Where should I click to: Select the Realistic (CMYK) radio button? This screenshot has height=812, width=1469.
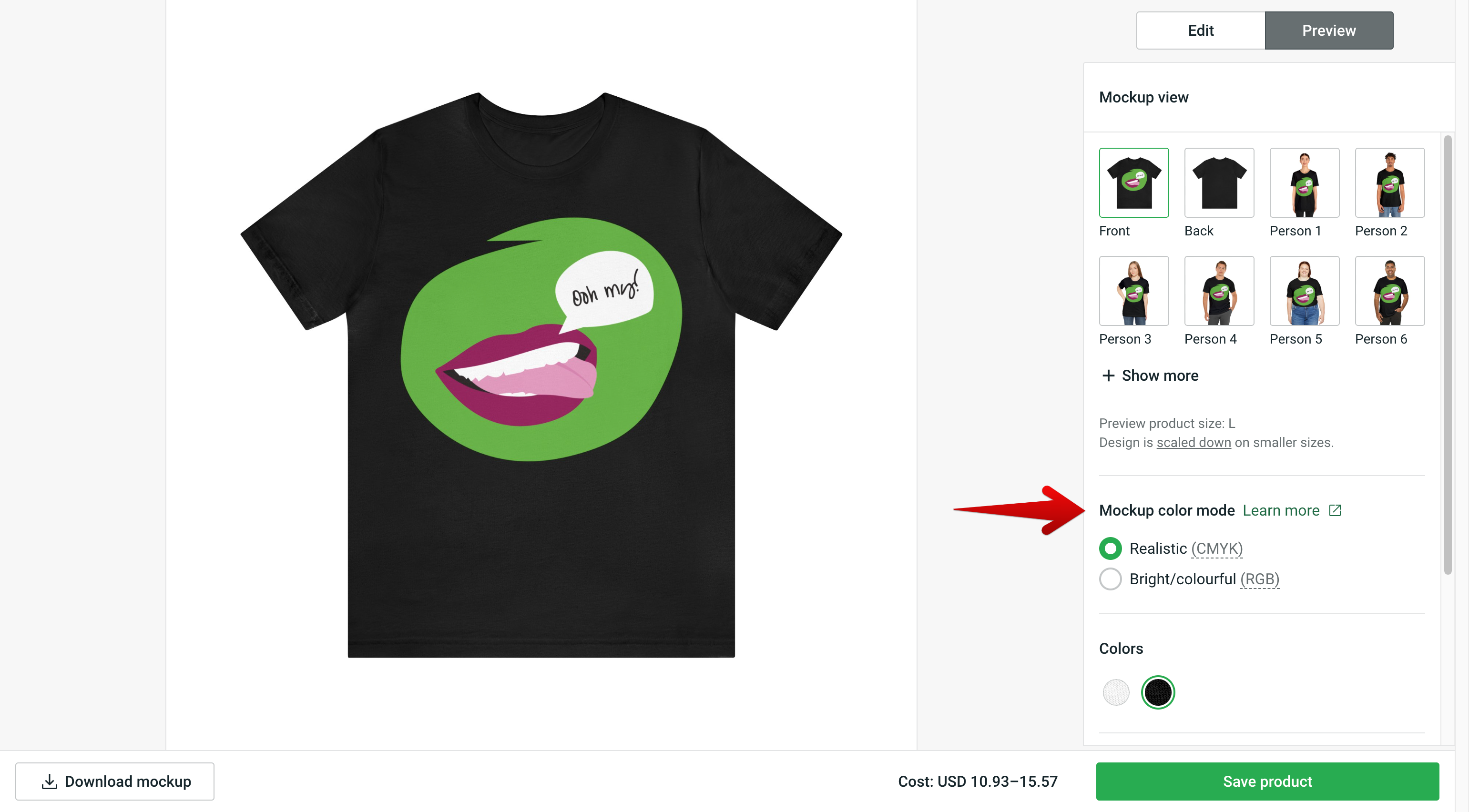click(x=1110, y=548)
